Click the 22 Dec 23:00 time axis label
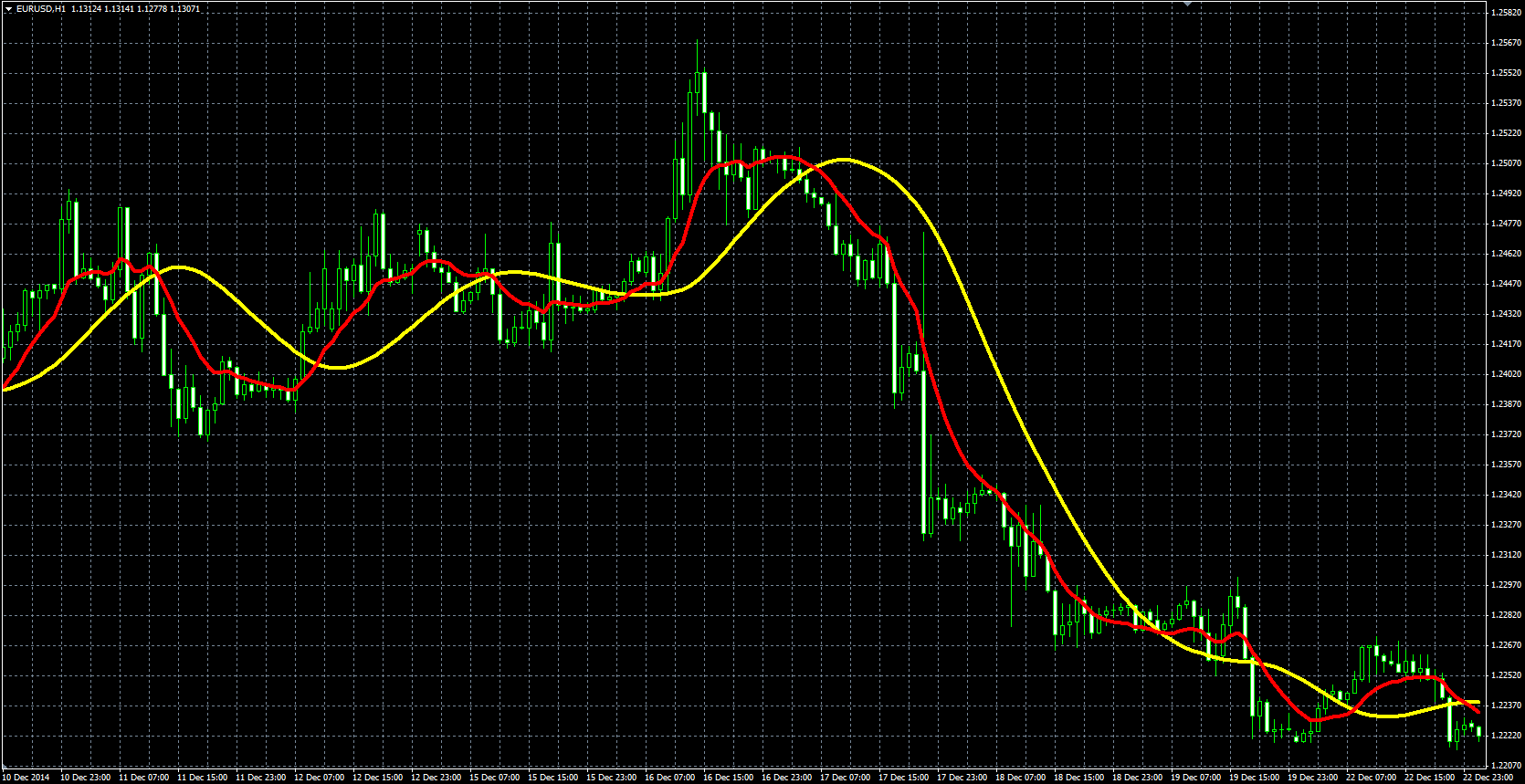 tap(1488, 778)
